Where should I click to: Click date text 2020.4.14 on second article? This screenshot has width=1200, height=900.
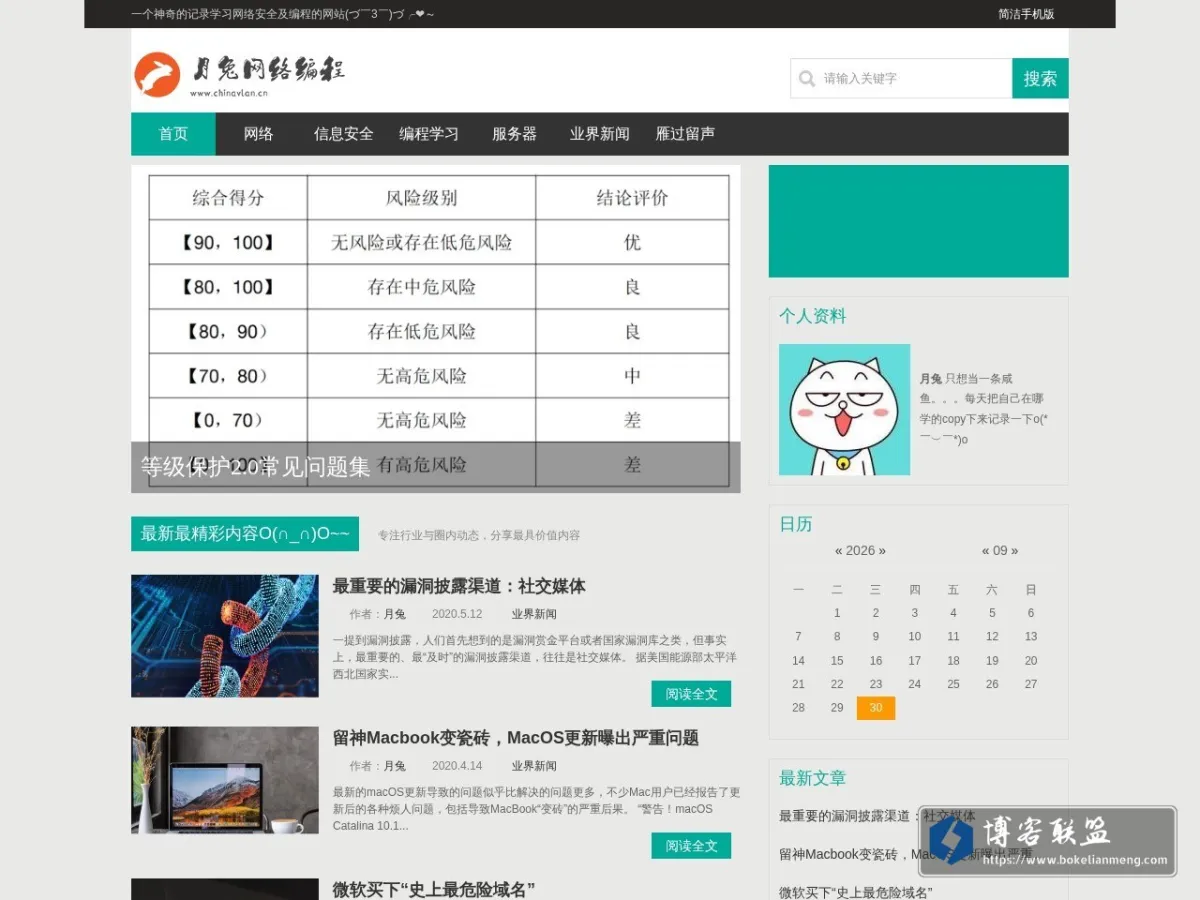pos(457,766)
